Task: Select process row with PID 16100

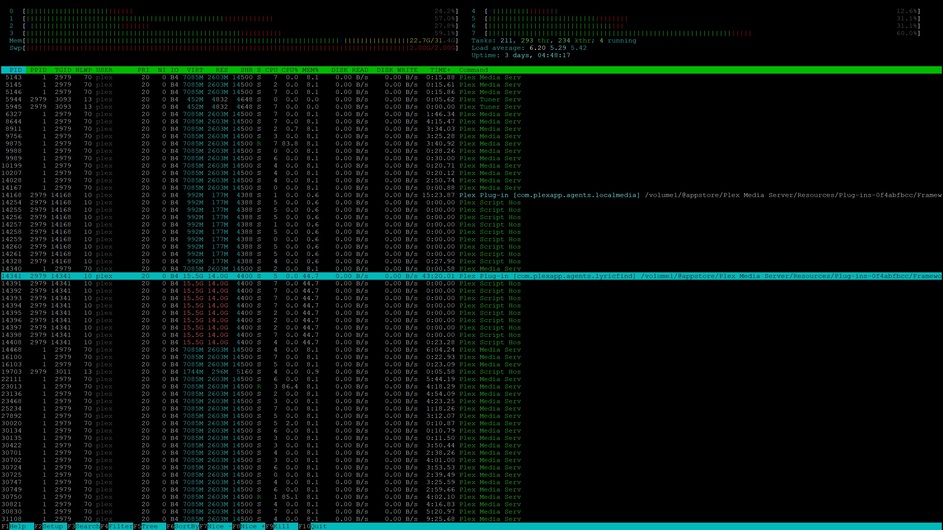Action: [472, 357]
